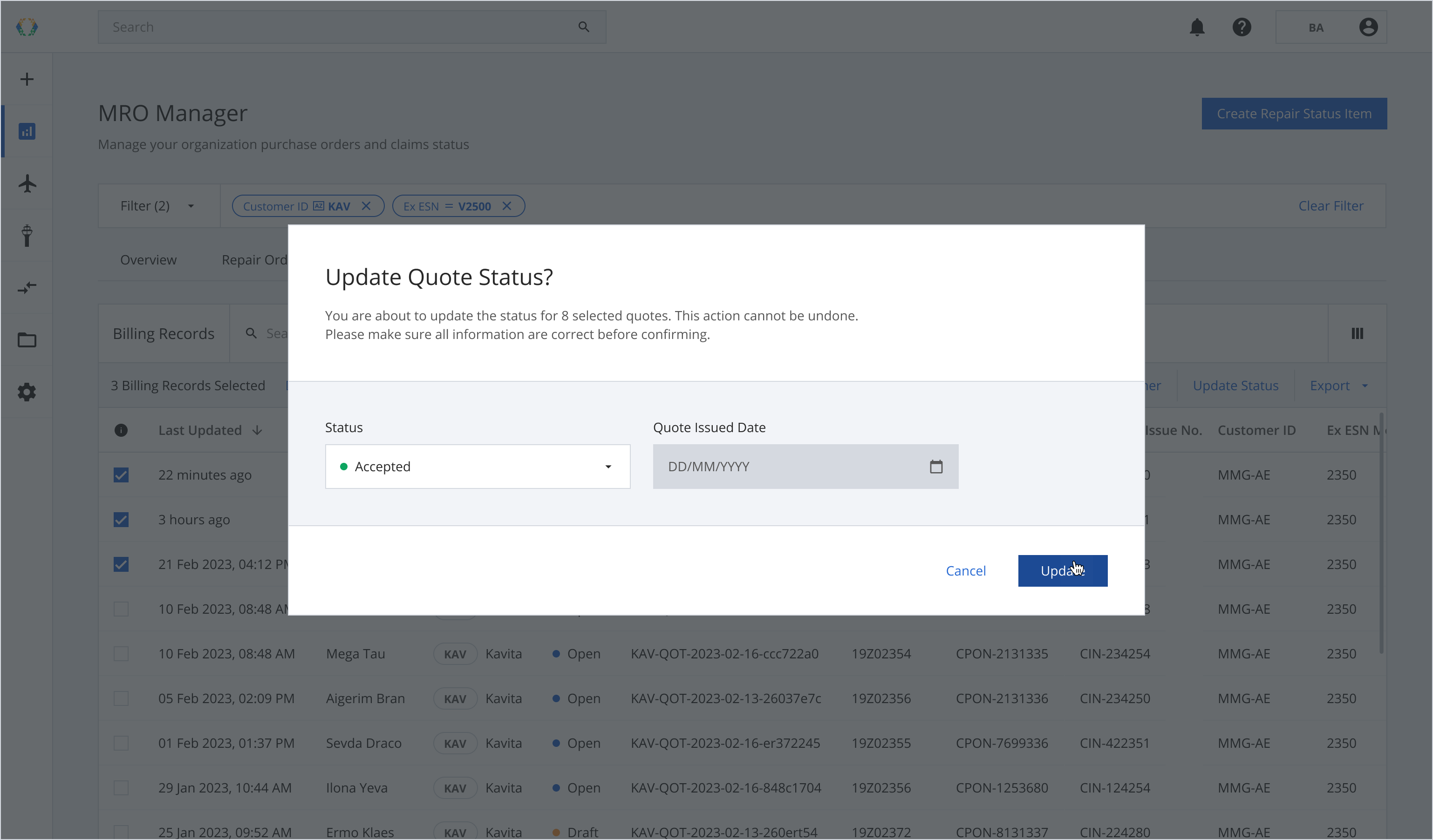Open the dashboard chart icon in sidebar
The width and height of the screenshot is (1433, 840).
(x=27, y=131)
